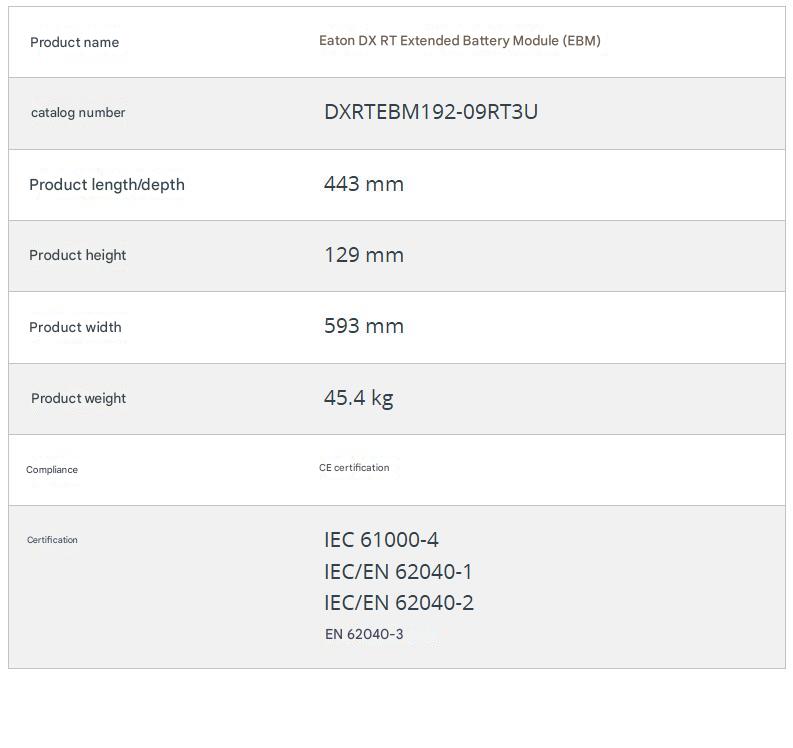Click the "Product height" label

click(x=78, y=256)
